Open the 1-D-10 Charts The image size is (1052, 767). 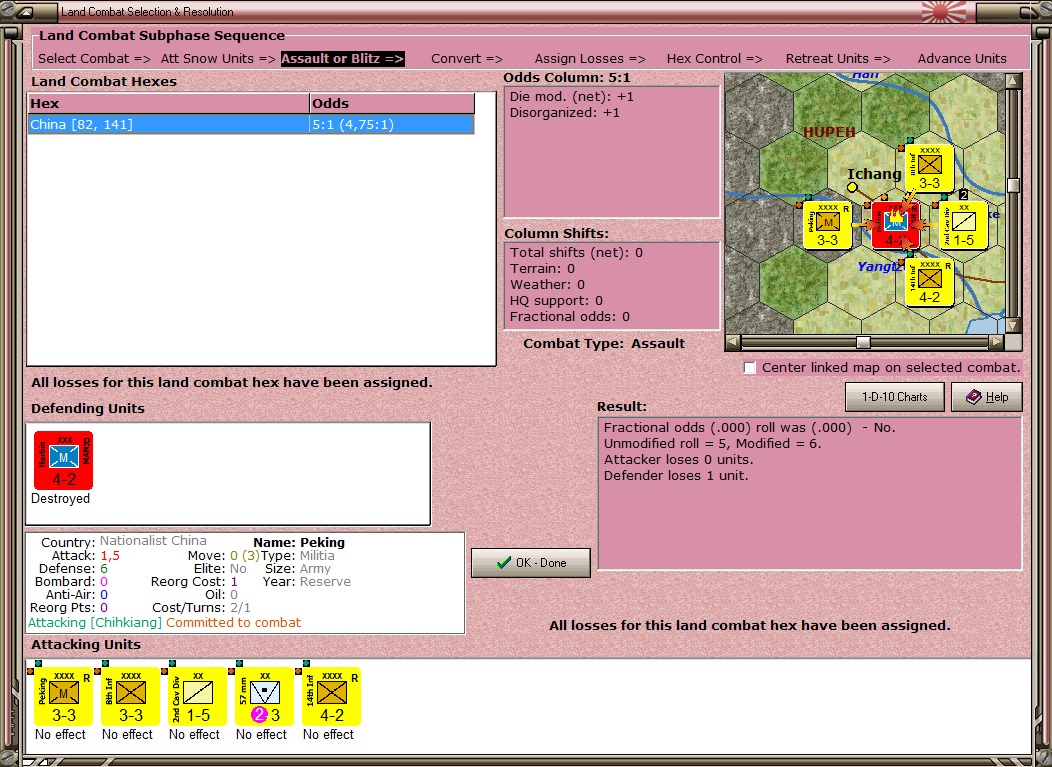click(894, 397)
